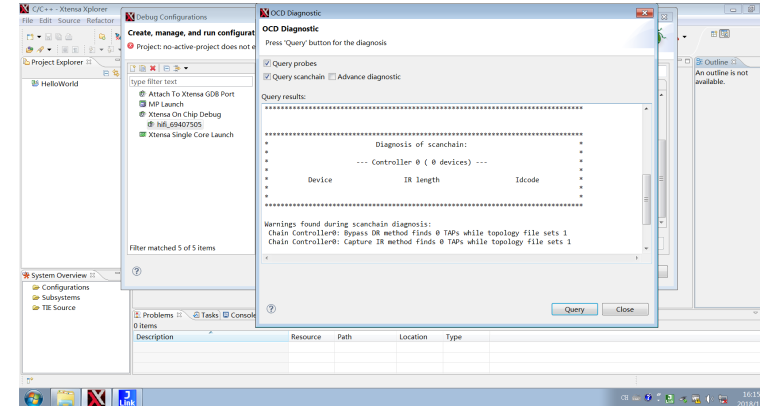Click the right arrow of query results horizontal scrollbar
760x406 pixels.
(x=636, y=258)
